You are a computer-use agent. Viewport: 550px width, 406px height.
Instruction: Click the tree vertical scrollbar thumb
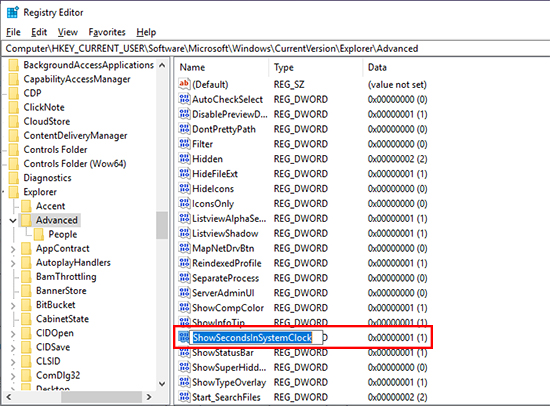[162, 225]
